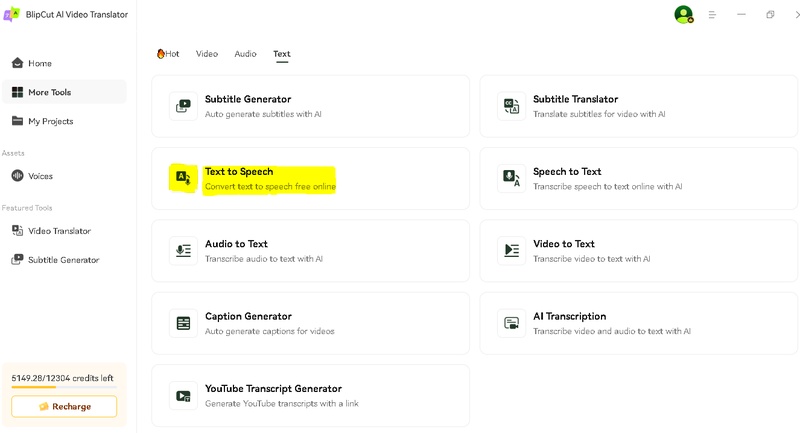Click the Audio to Text icon
This screenshot has width=800, height=433.
183,250
